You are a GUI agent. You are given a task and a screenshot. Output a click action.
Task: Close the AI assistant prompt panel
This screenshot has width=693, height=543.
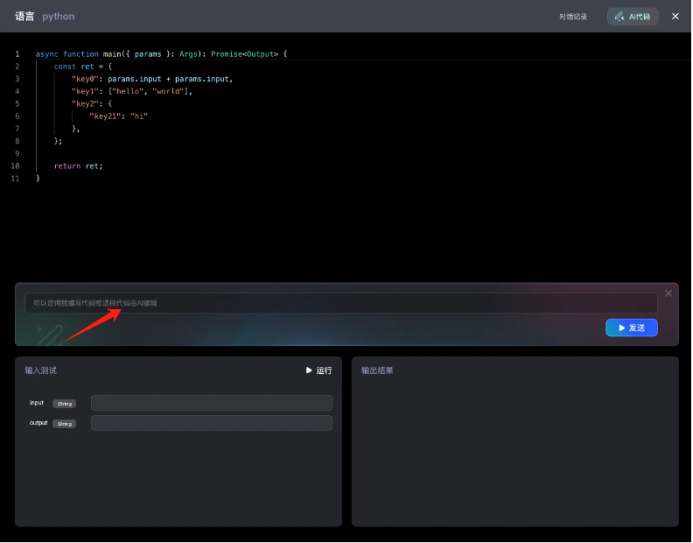pos(668,293)
